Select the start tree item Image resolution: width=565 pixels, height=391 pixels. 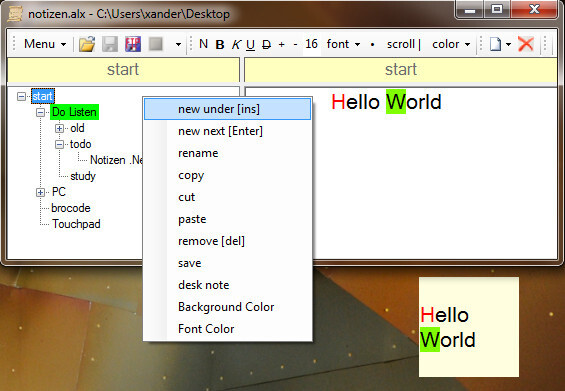[x=43, y=96]
